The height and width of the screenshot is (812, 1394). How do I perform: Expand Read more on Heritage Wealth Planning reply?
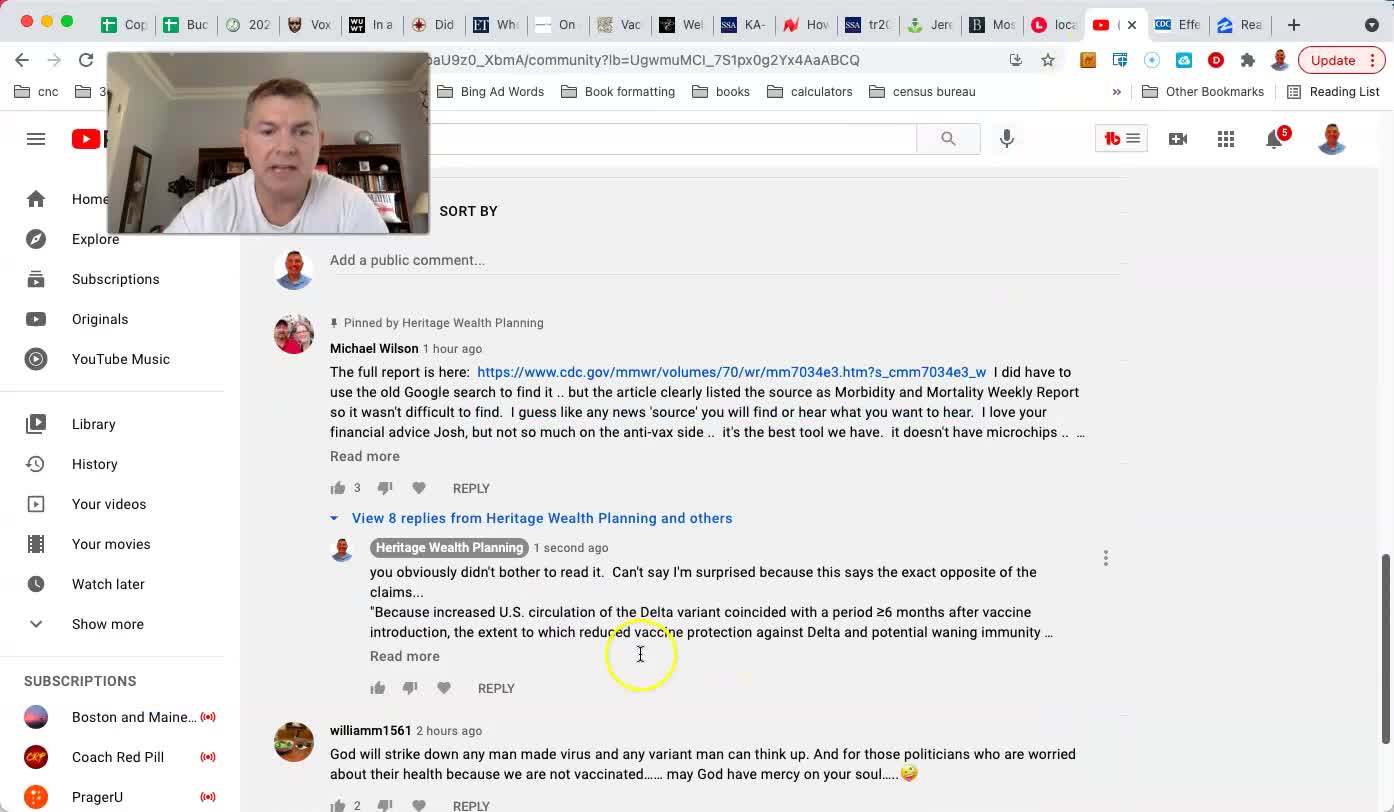tap(405, 656)
